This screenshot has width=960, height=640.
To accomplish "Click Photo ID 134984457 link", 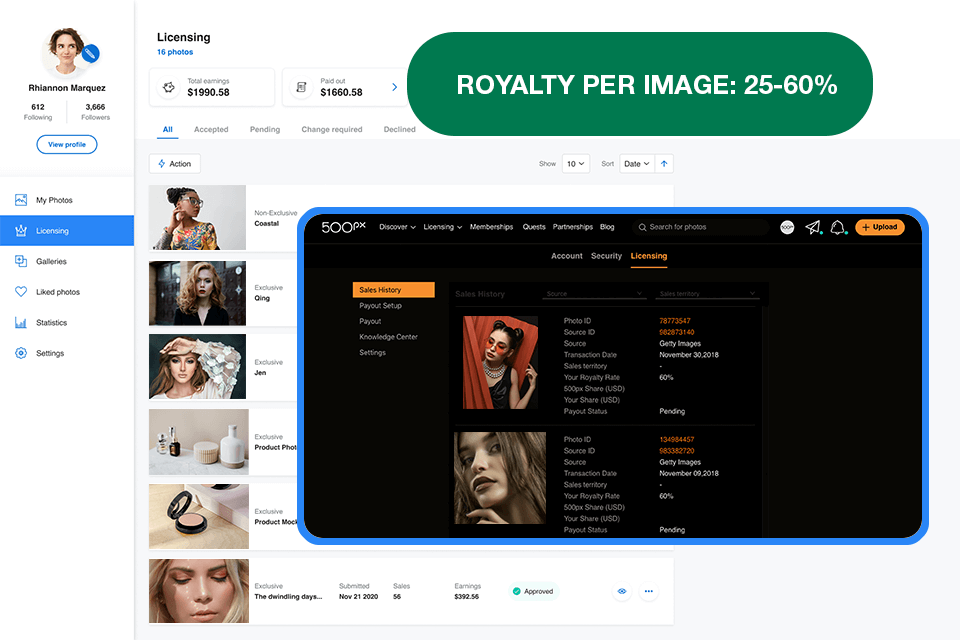I will pos(677,440).
